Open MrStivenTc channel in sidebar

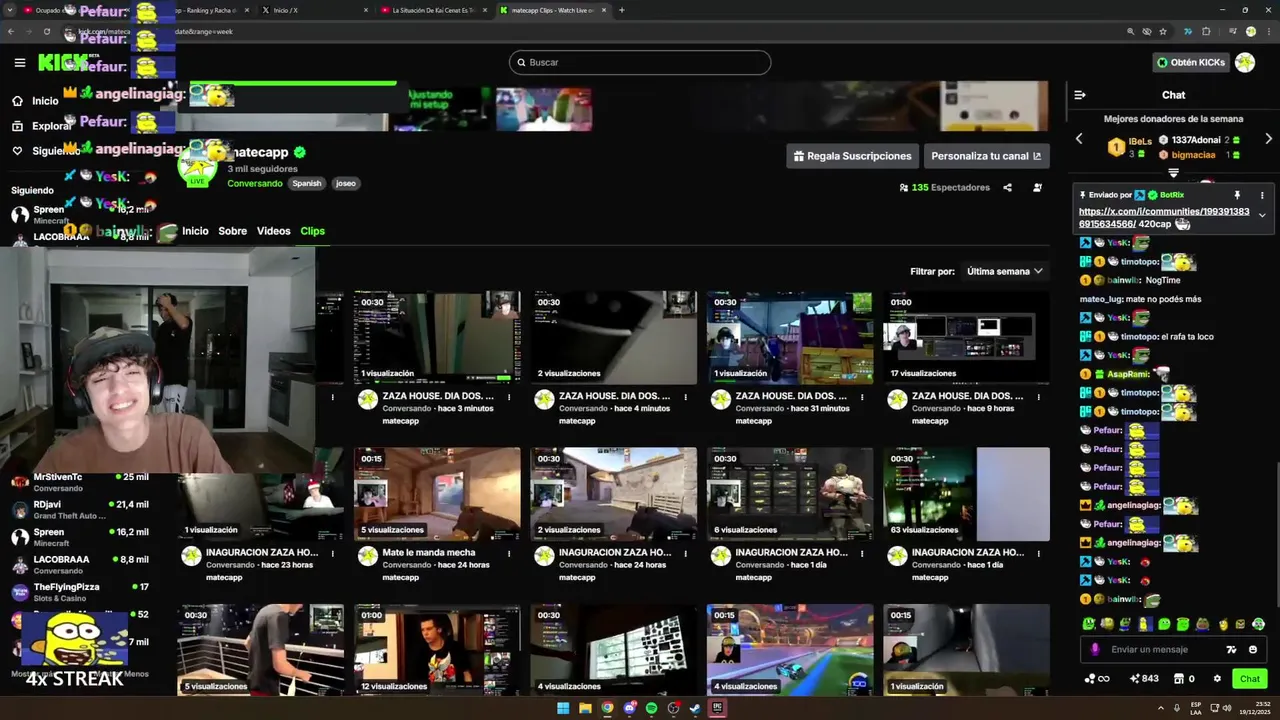tap(80, 482)
